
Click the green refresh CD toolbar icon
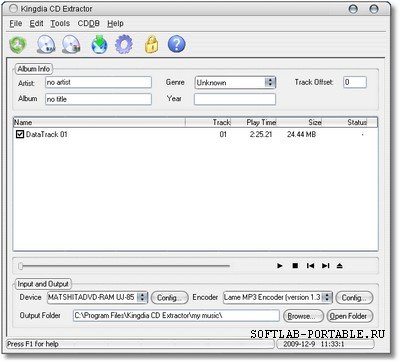(x=18, y=45)
